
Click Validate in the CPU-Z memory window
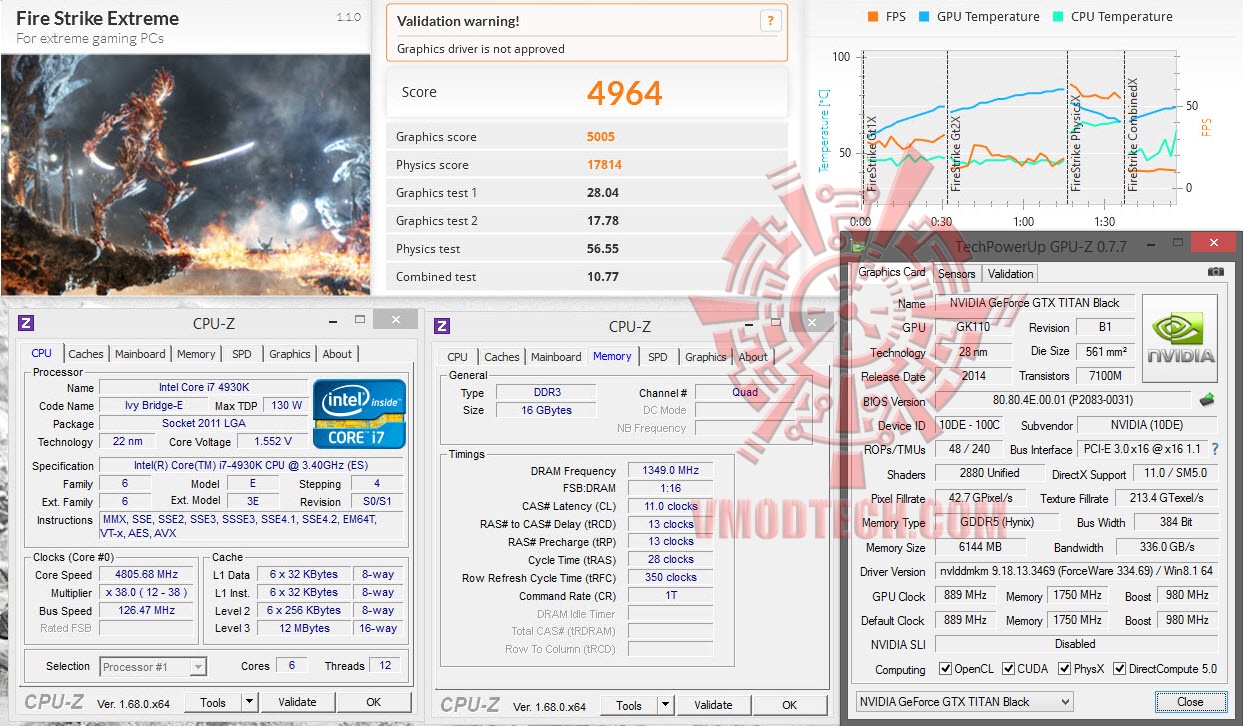click(x=713, y=705)
